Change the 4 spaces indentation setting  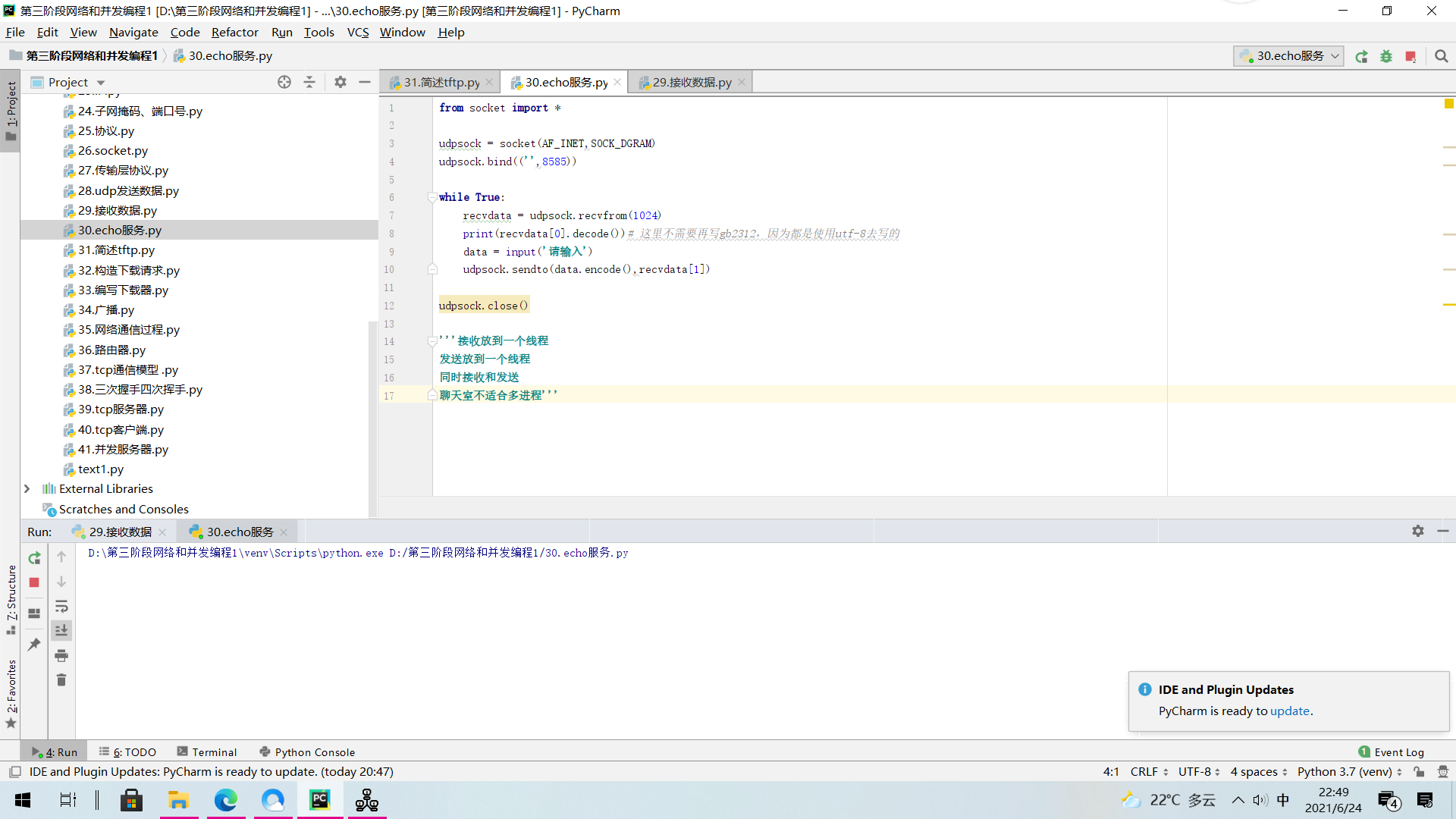pyautogui.click(x=1259, y=771)
